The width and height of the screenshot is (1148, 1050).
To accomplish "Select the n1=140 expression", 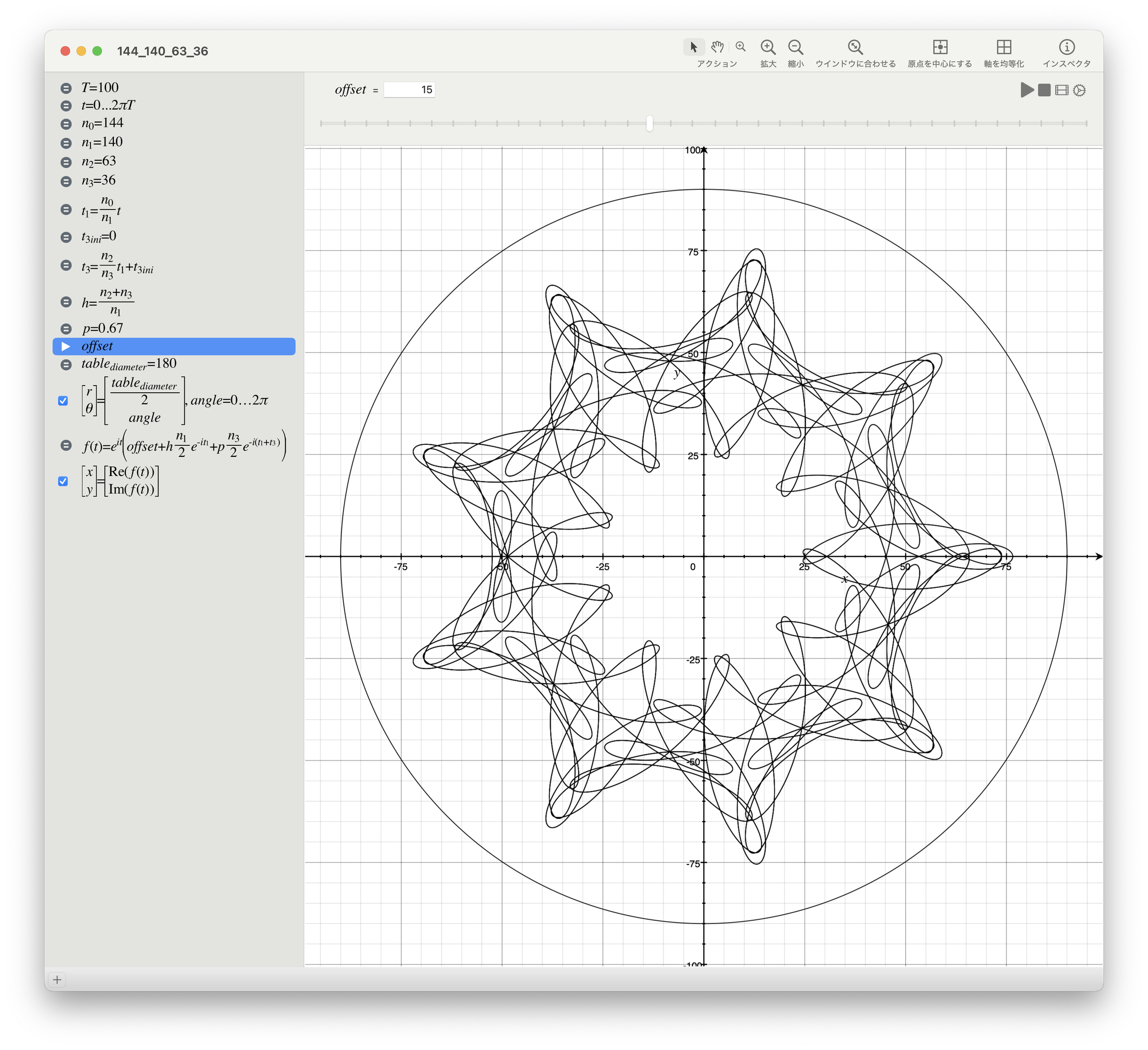I will click(x=102, y=143).
